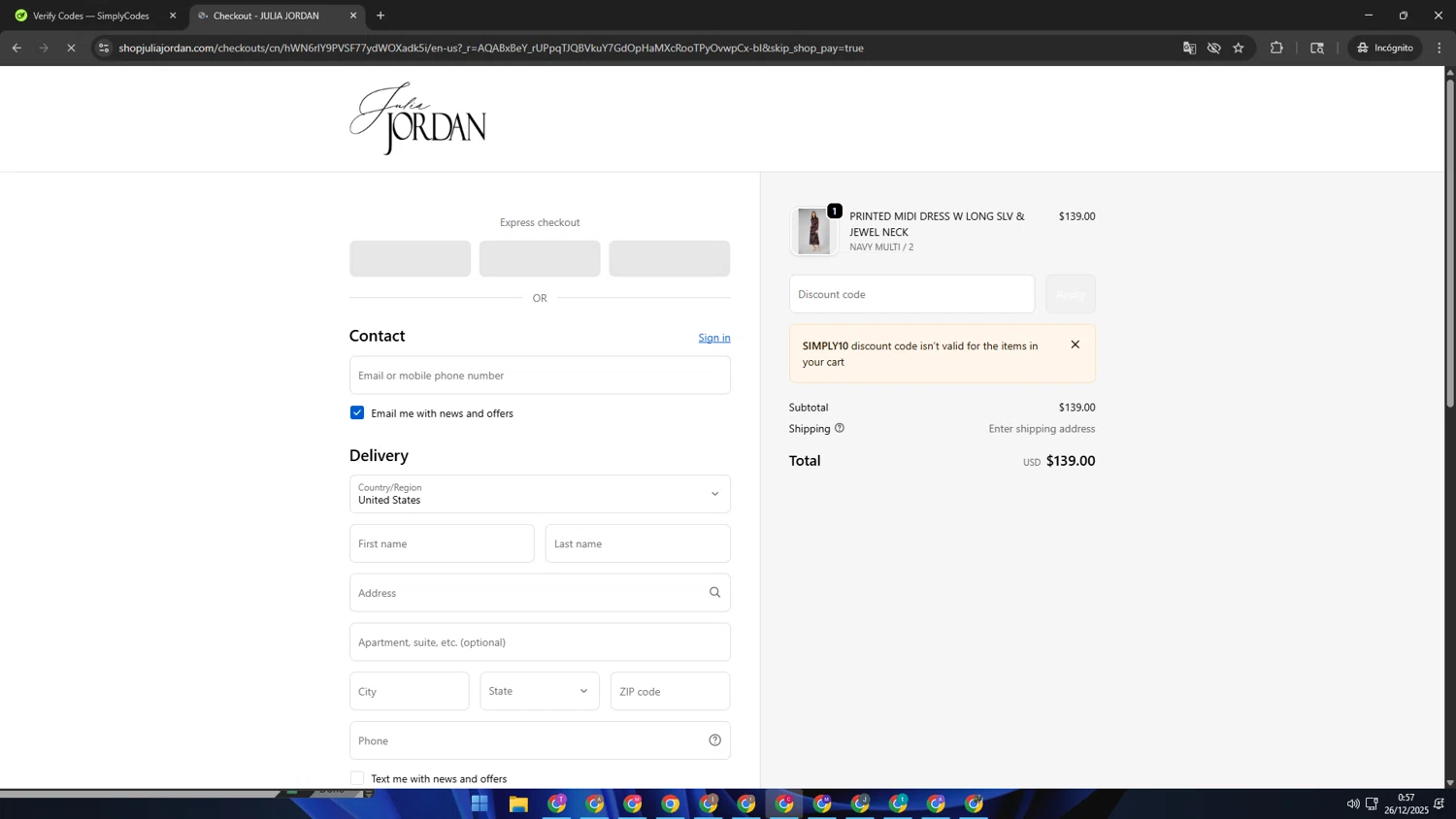The height and width of the screenshot is (819, 1456).
Task: Select the middle express checkout button
Action: (x=540, y=258)
